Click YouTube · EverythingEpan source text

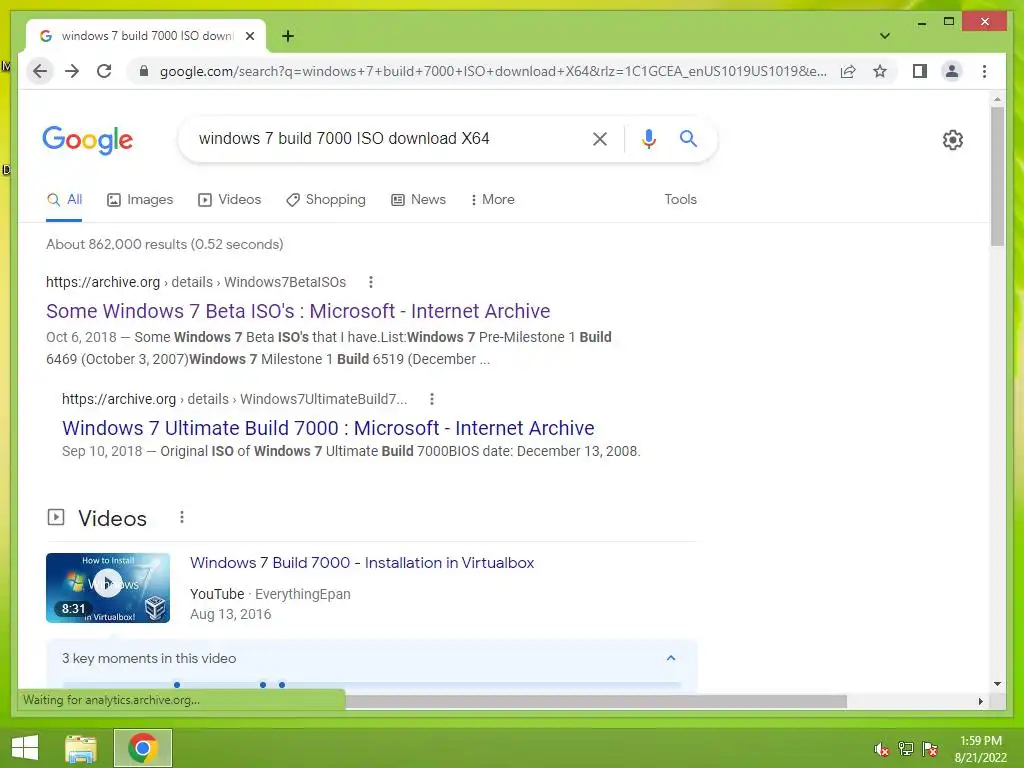pos(270,594)
